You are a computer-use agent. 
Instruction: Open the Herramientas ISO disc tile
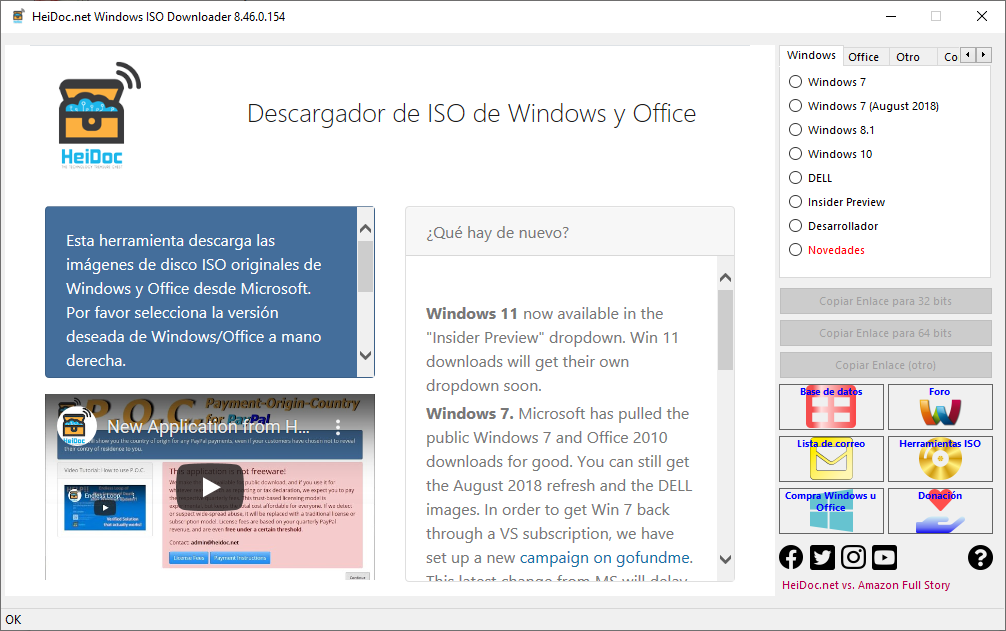(939, 459)
